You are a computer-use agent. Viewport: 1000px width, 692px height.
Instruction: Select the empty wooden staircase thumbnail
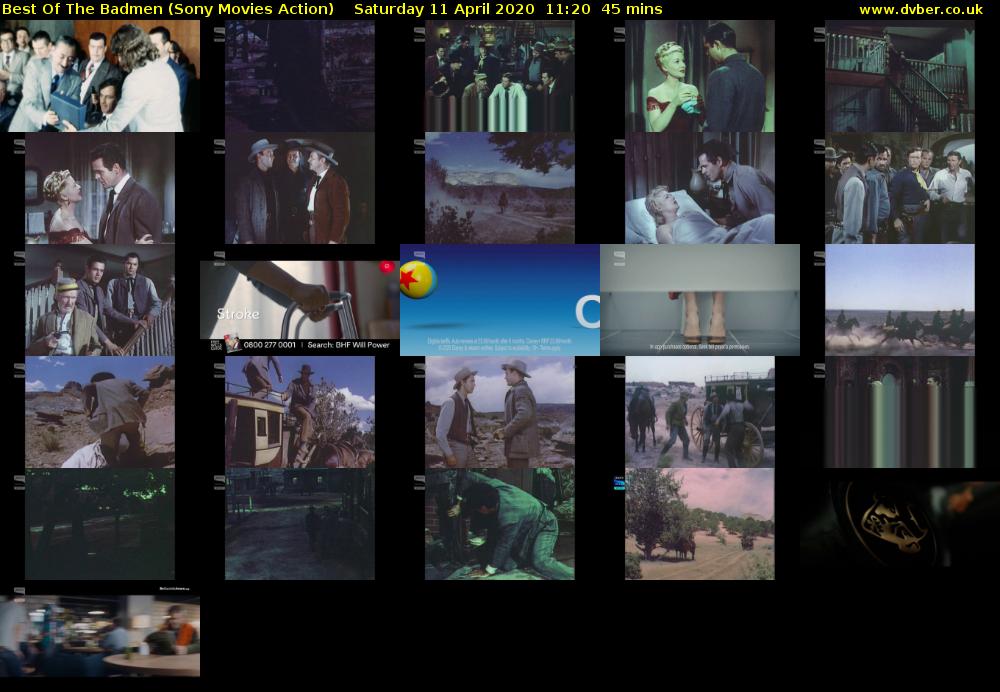click(900, 76)
